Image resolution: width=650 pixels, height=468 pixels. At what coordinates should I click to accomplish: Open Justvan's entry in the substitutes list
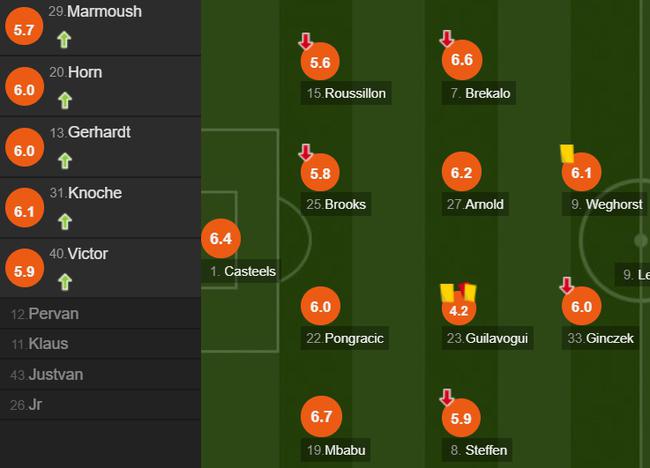click(100, 375)
